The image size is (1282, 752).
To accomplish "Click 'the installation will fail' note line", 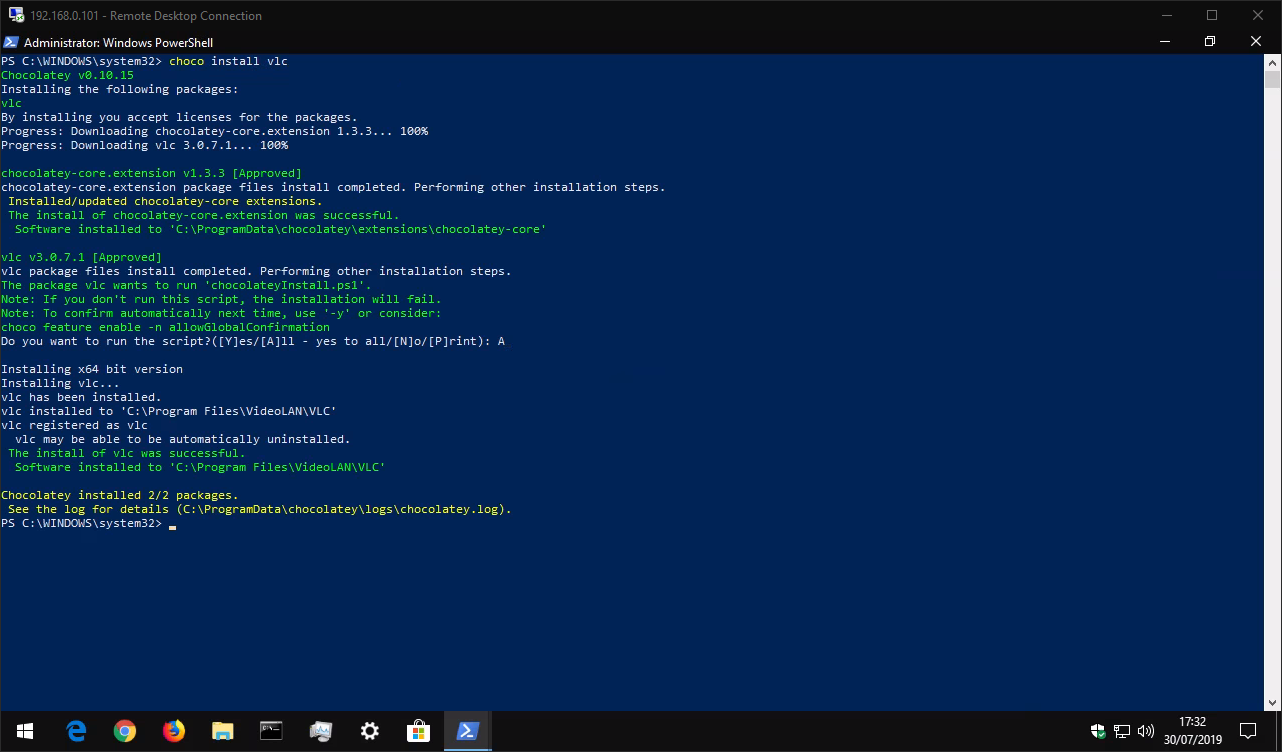I will (221, 299).
